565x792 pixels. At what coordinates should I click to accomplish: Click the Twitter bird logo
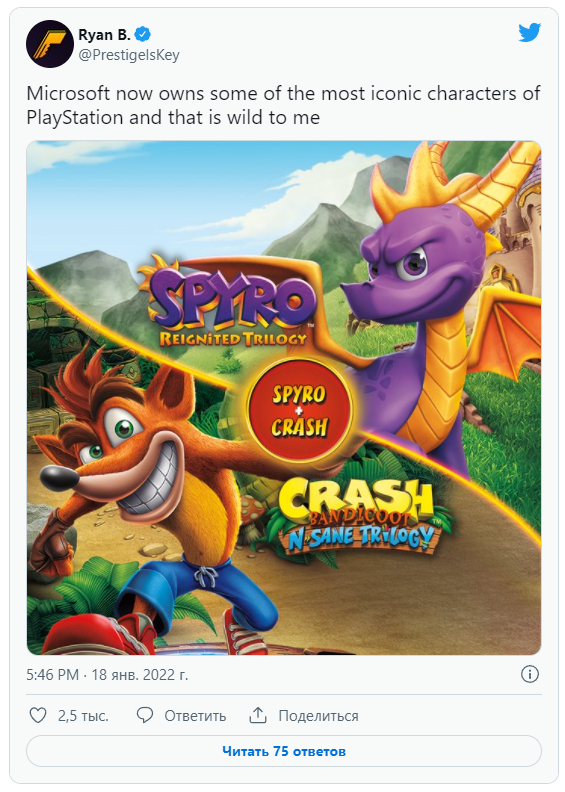click(x=529, y=33)
